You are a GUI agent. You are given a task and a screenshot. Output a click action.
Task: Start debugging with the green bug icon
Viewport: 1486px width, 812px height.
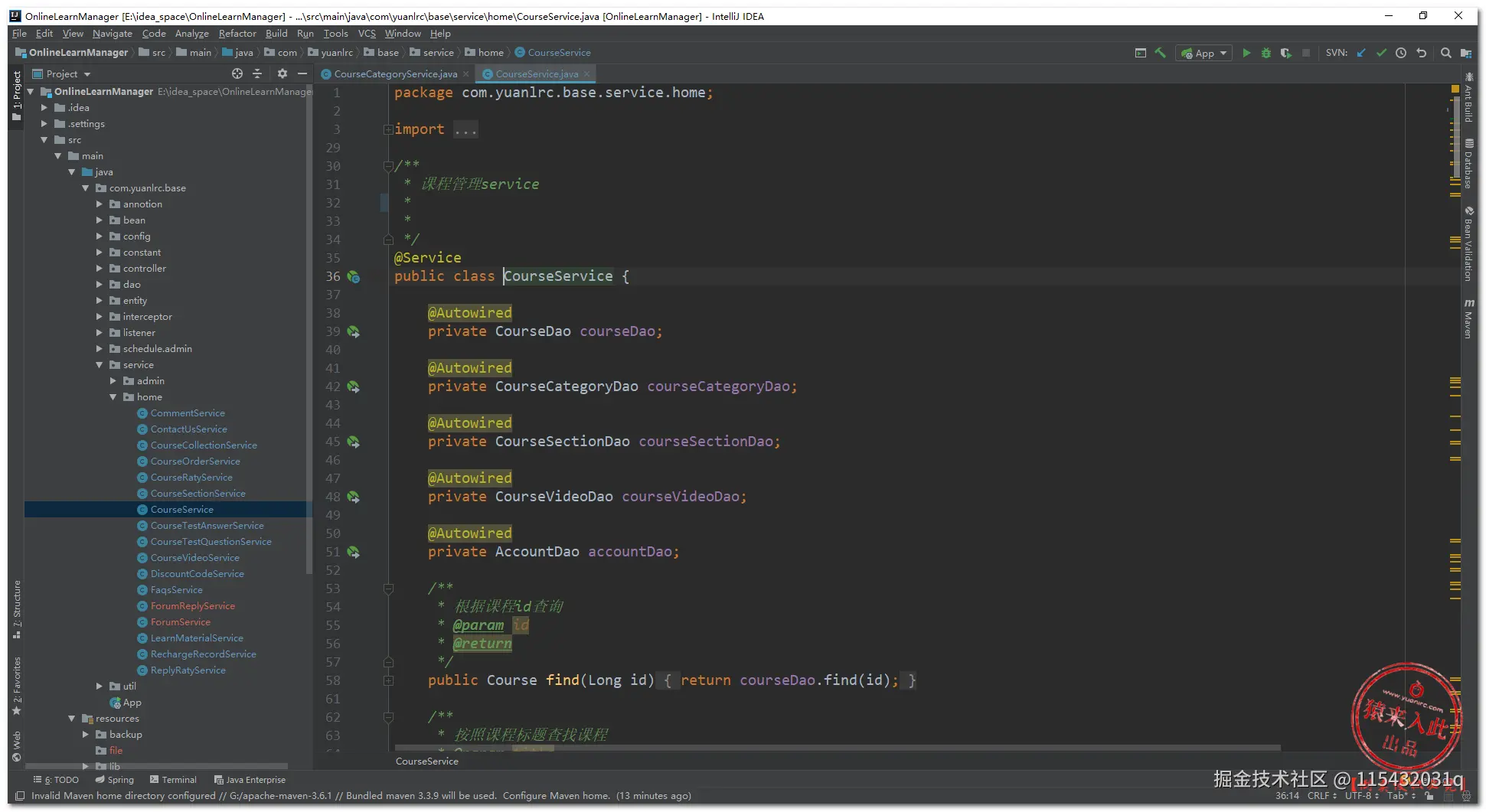coord(1266,53)
